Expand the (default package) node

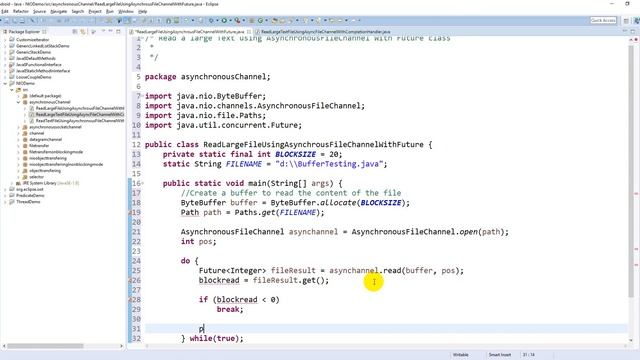coord(18,96)
